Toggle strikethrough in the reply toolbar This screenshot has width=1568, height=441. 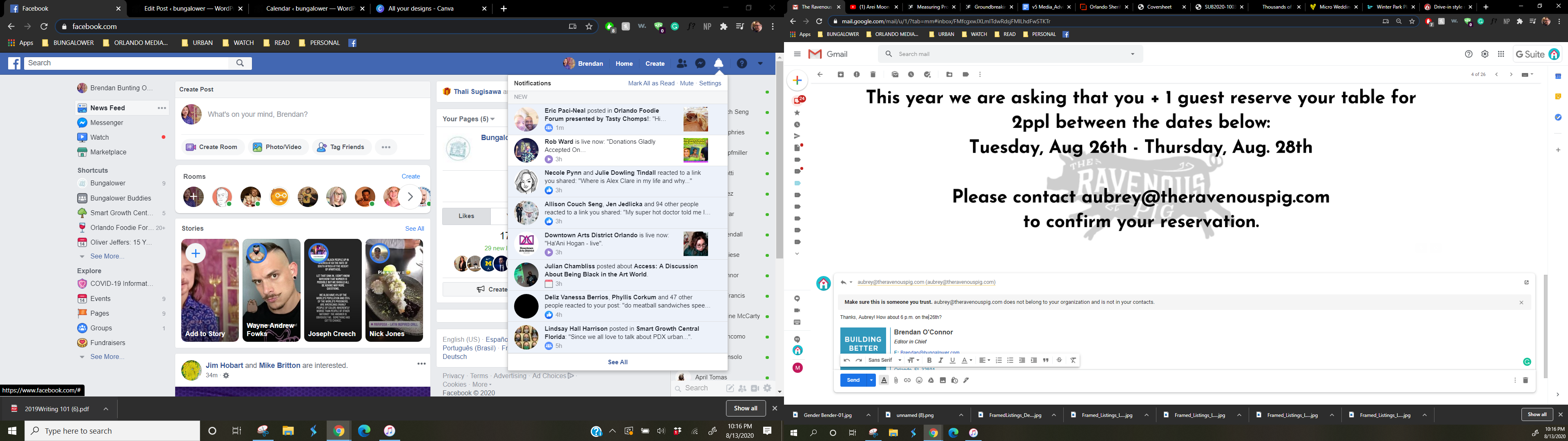pyautogui.click(x=1059, y=361)
